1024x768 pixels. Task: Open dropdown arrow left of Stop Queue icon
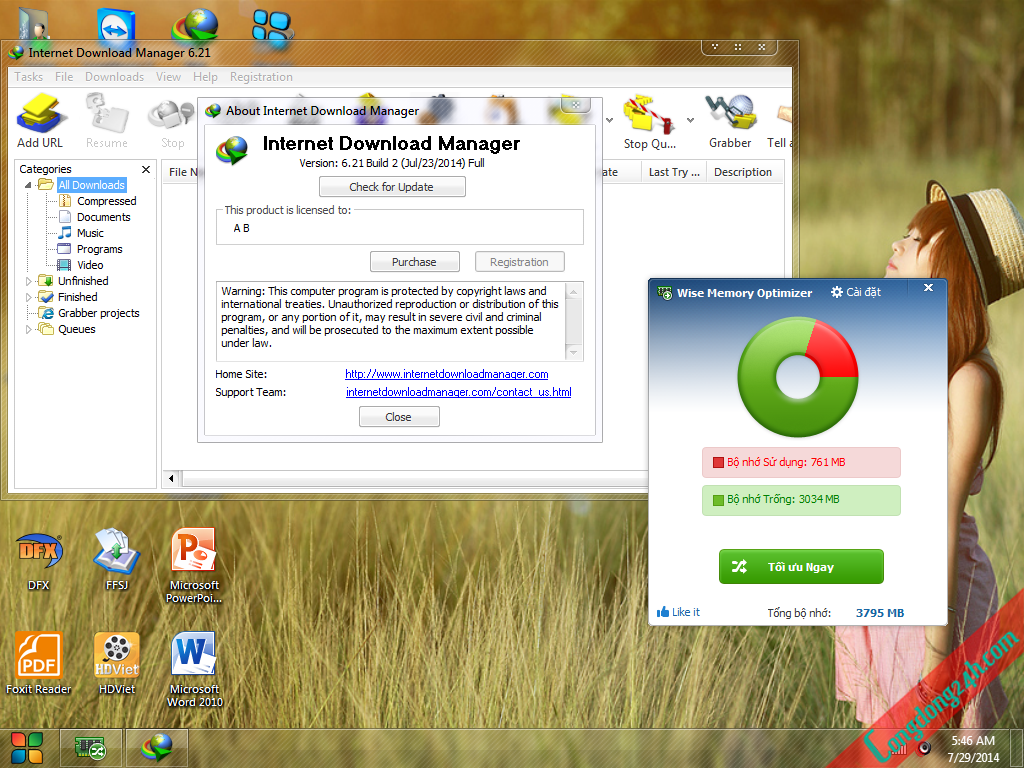click(609, 120)
